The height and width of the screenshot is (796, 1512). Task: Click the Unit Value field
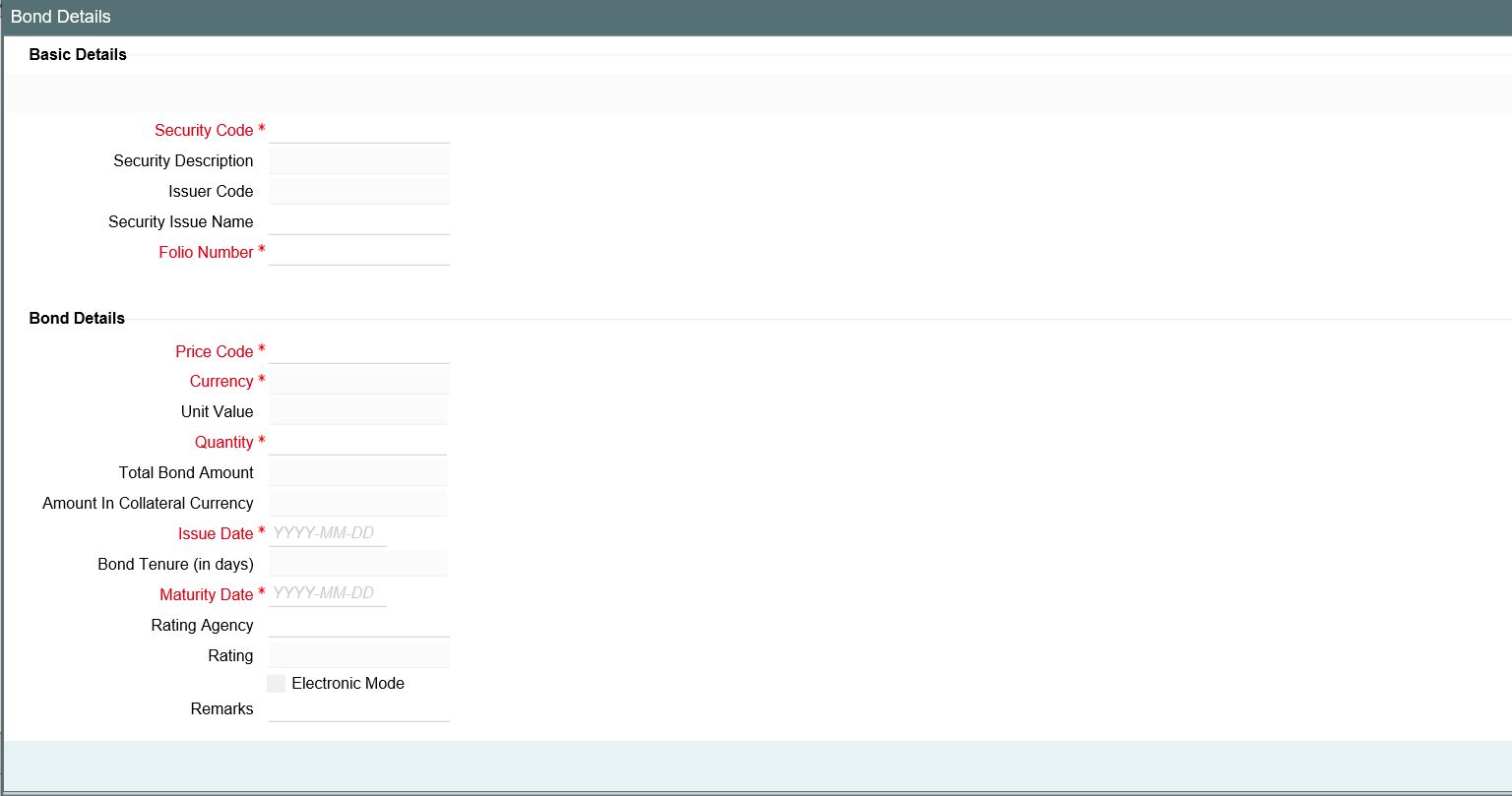[357, 411]
